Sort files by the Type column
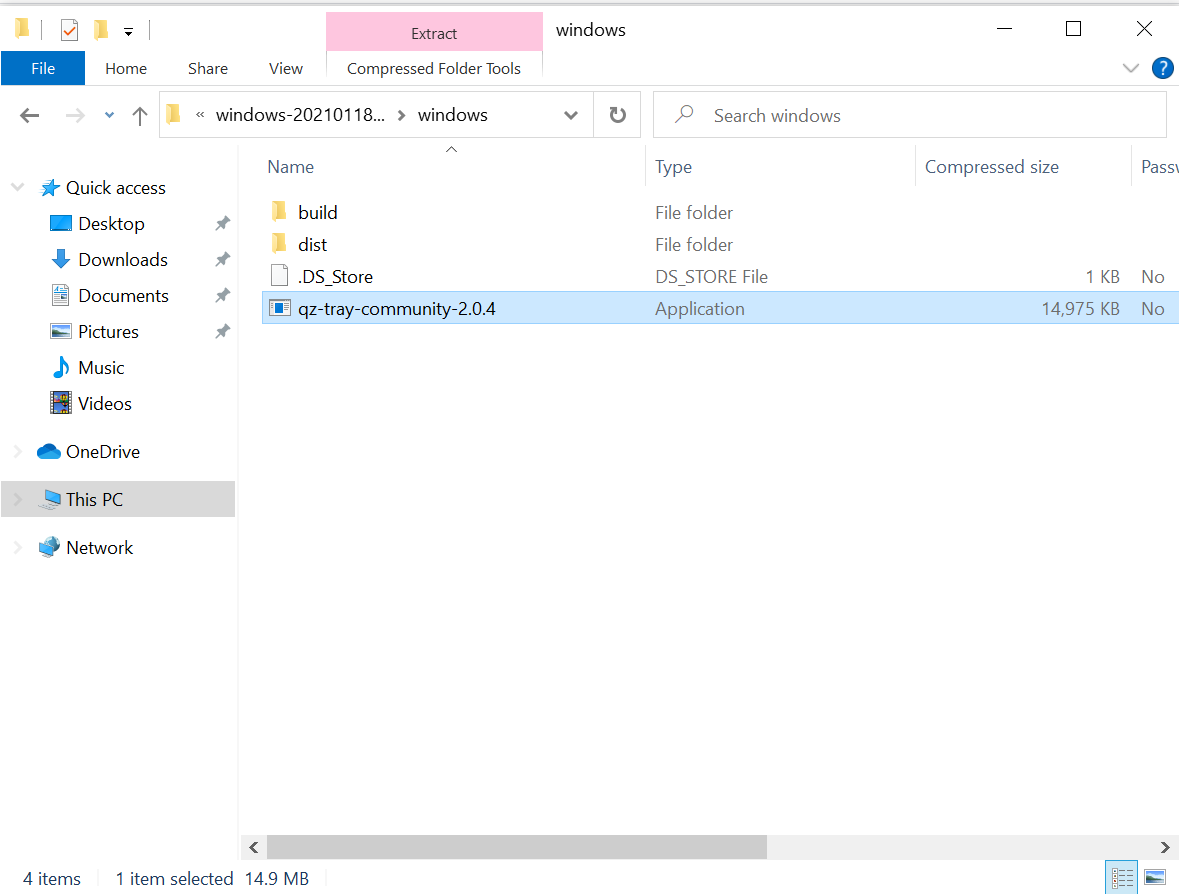The width and height of the screenshot is (1179, 894). [x=673, y=167]
